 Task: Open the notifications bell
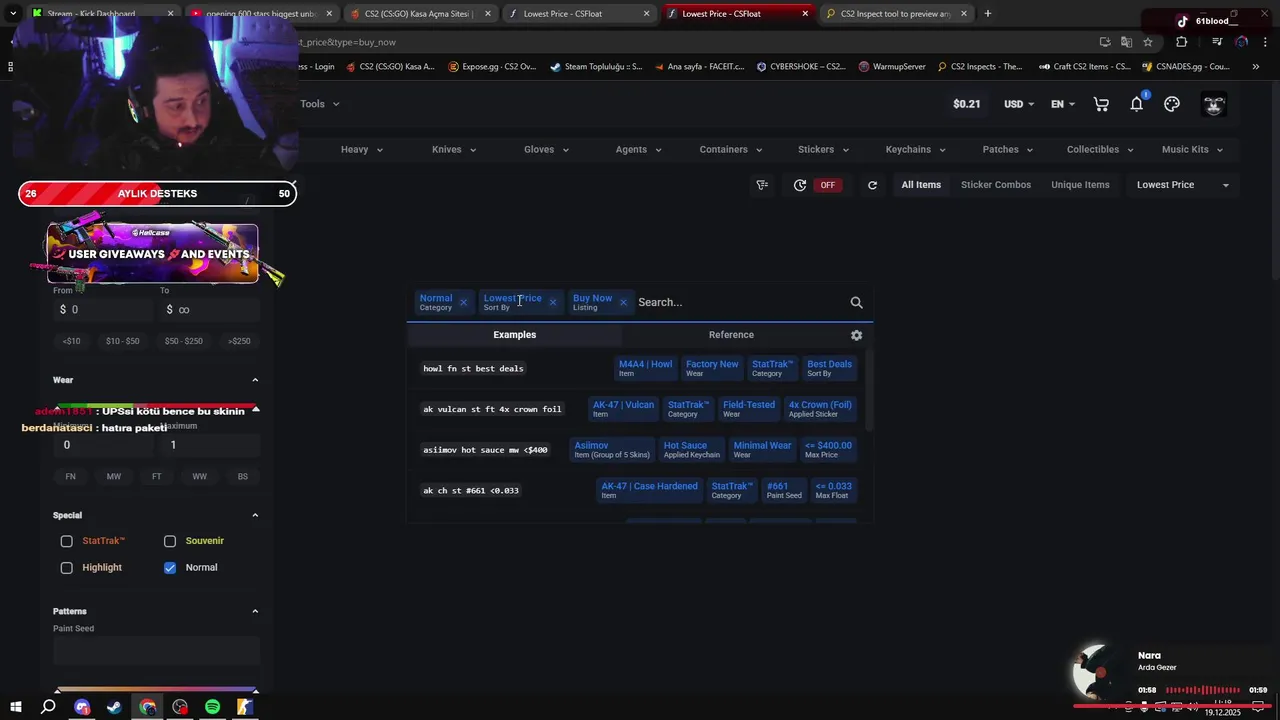pos(1137,104)
